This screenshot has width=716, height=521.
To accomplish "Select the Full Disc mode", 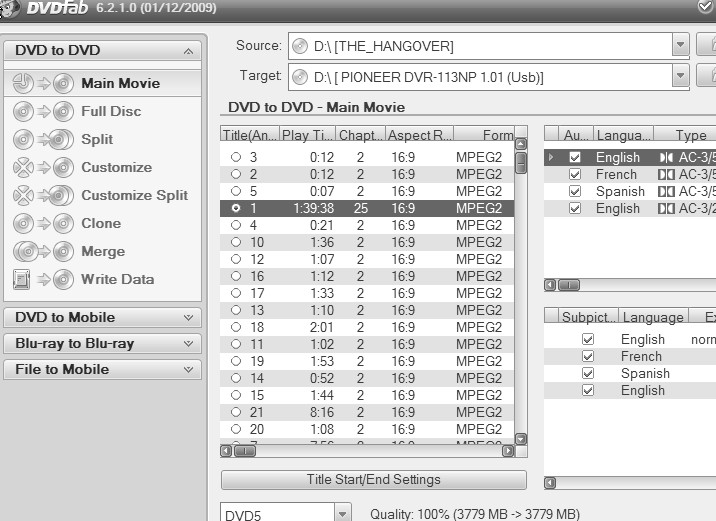I will click(x=102, y=111).
